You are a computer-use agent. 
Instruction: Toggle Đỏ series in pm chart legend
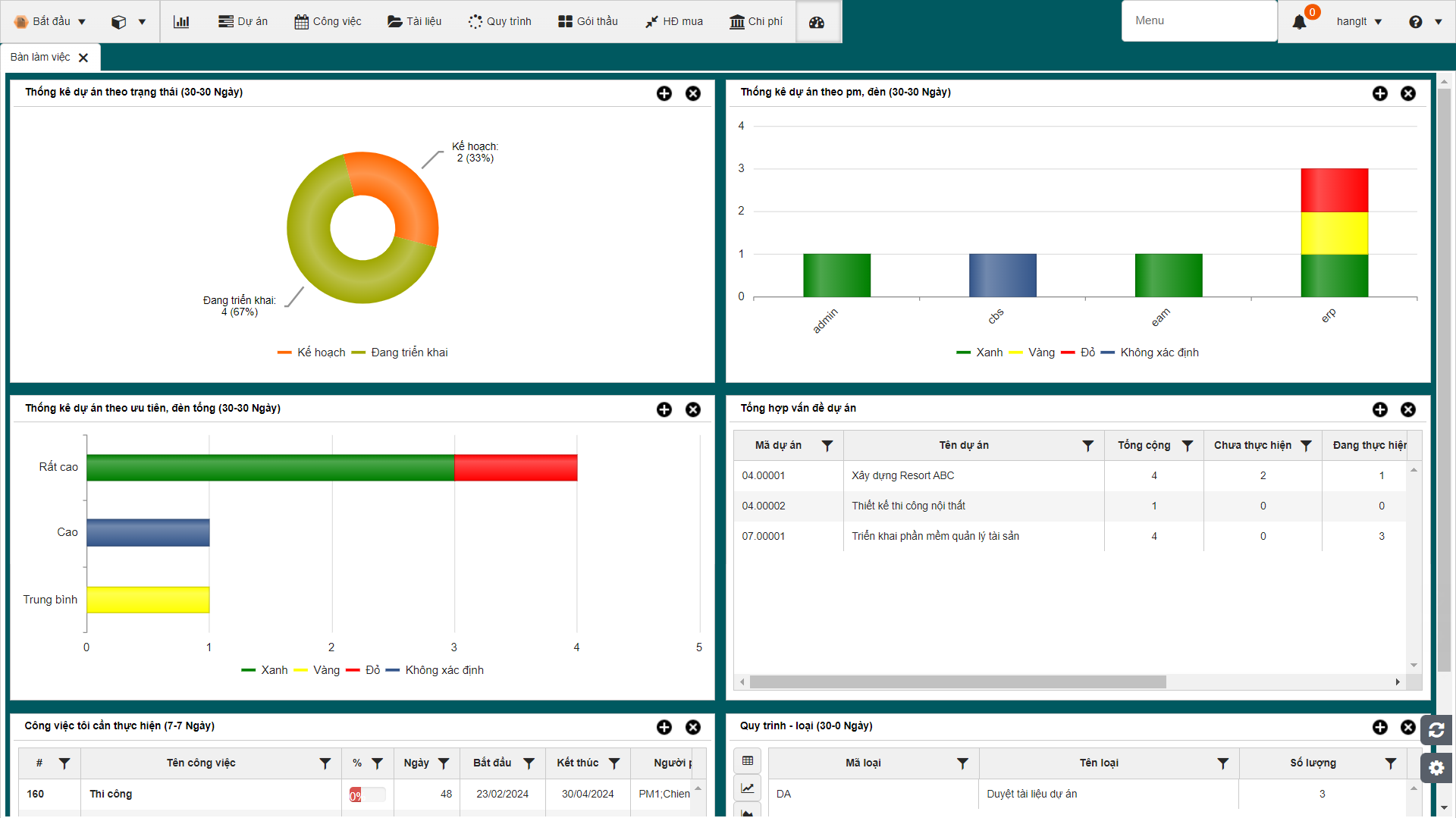pos(1078,353)
